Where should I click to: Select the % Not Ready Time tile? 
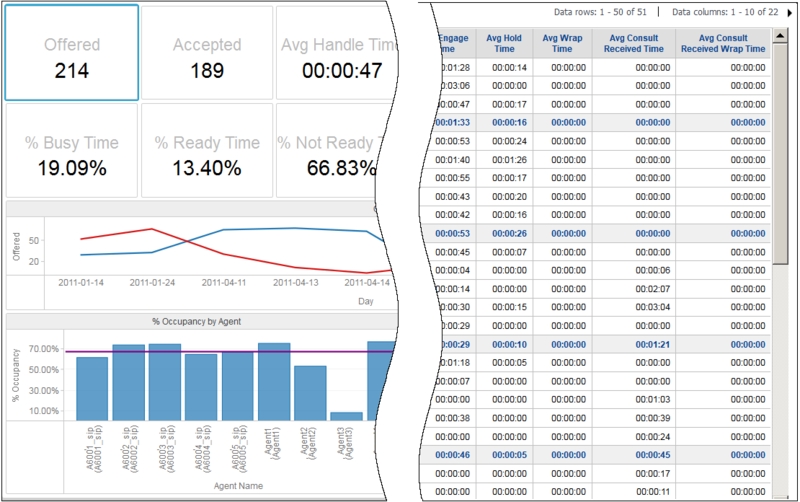point(330,151)
